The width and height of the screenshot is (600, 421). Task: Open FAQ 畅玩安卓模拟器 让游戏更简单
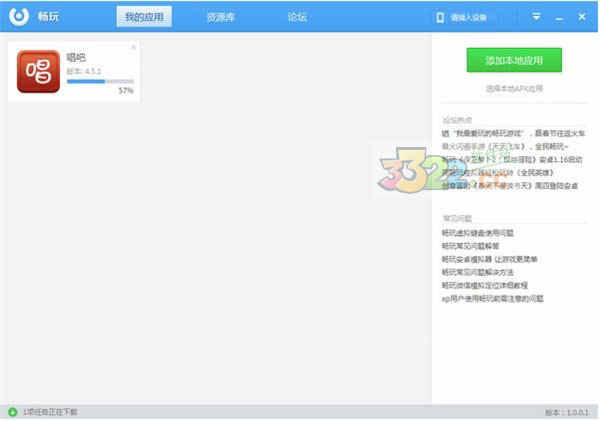(x=489, y=259)
